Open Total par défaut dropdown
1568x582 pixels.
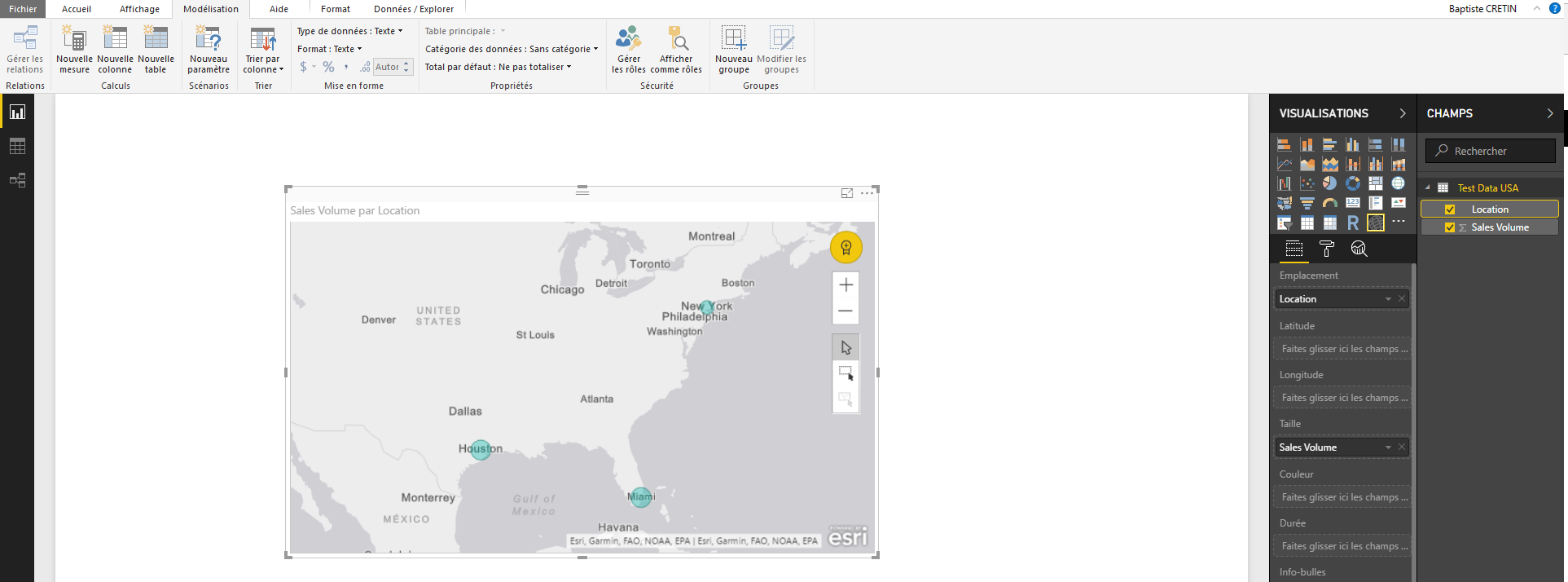(499, 67)
